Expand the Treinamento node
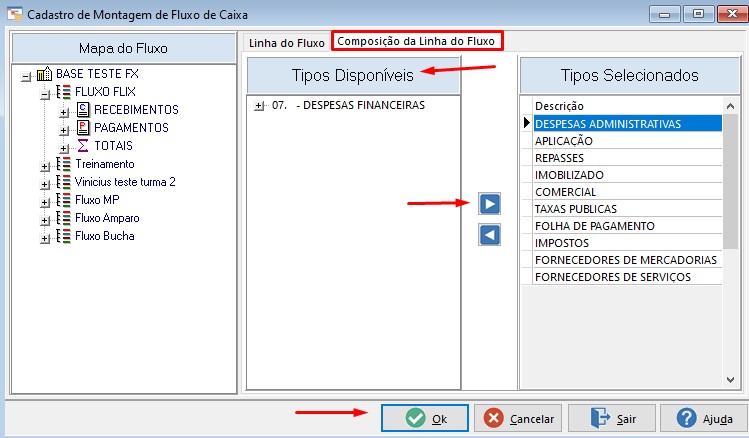This screenshot has height=438, width=749. (x=45, y=167)
